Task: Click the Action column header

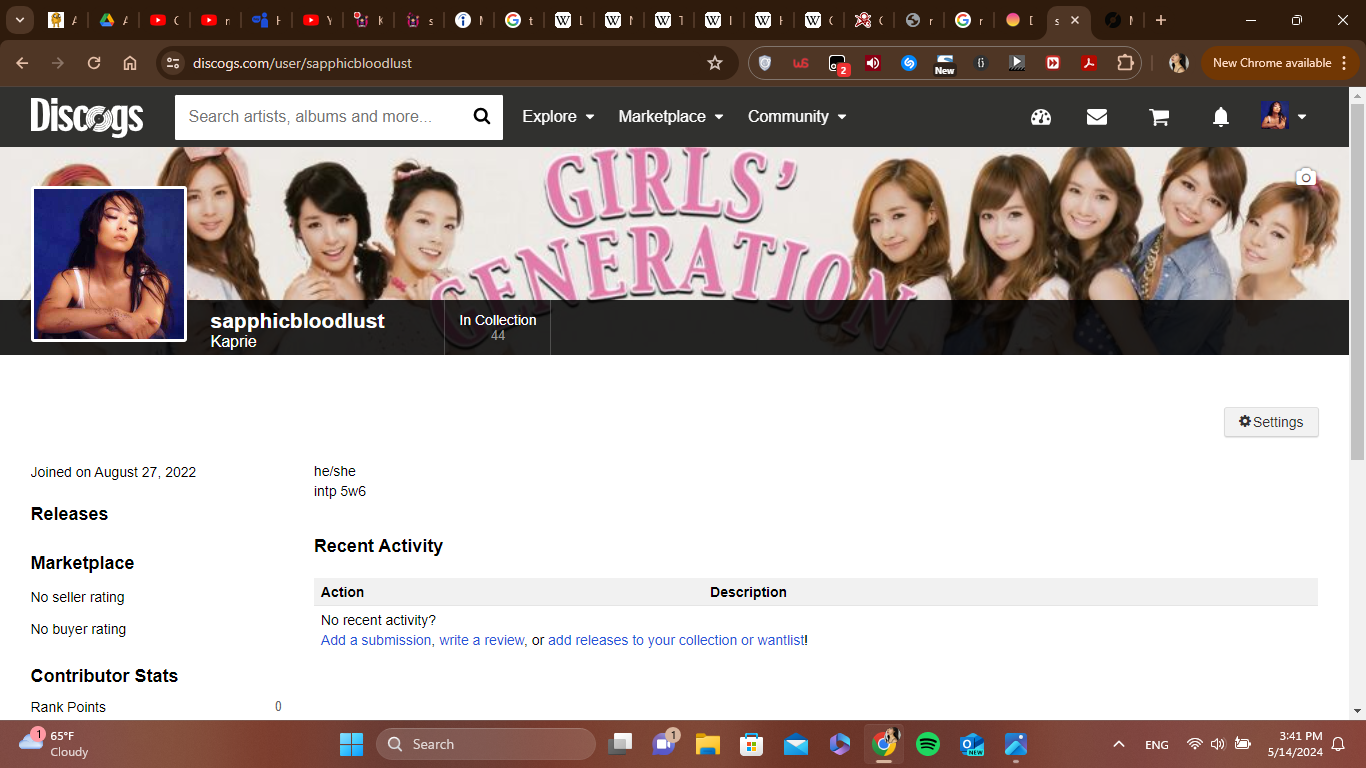Action: [x=342, y=592]
